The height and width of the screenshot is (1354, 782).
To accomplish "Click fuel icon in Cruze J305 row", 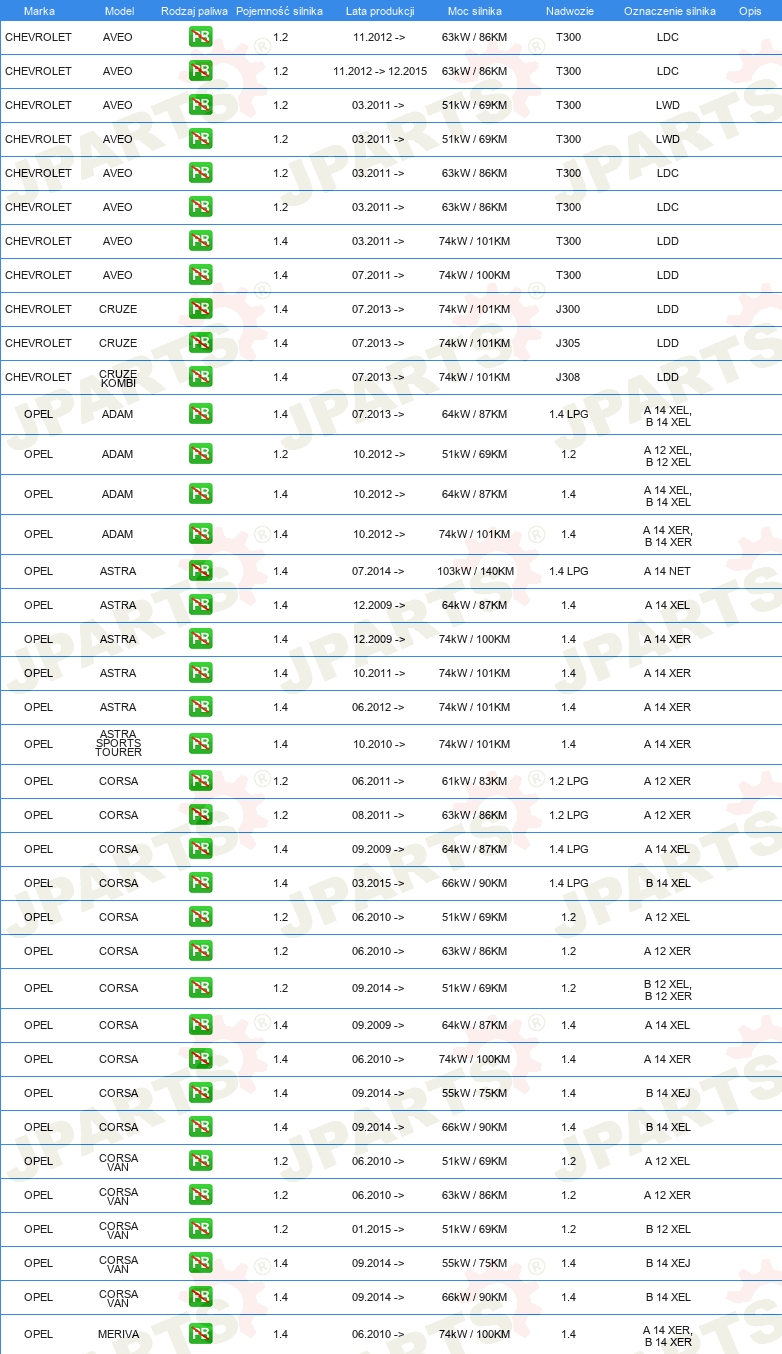I will [201, 343].
